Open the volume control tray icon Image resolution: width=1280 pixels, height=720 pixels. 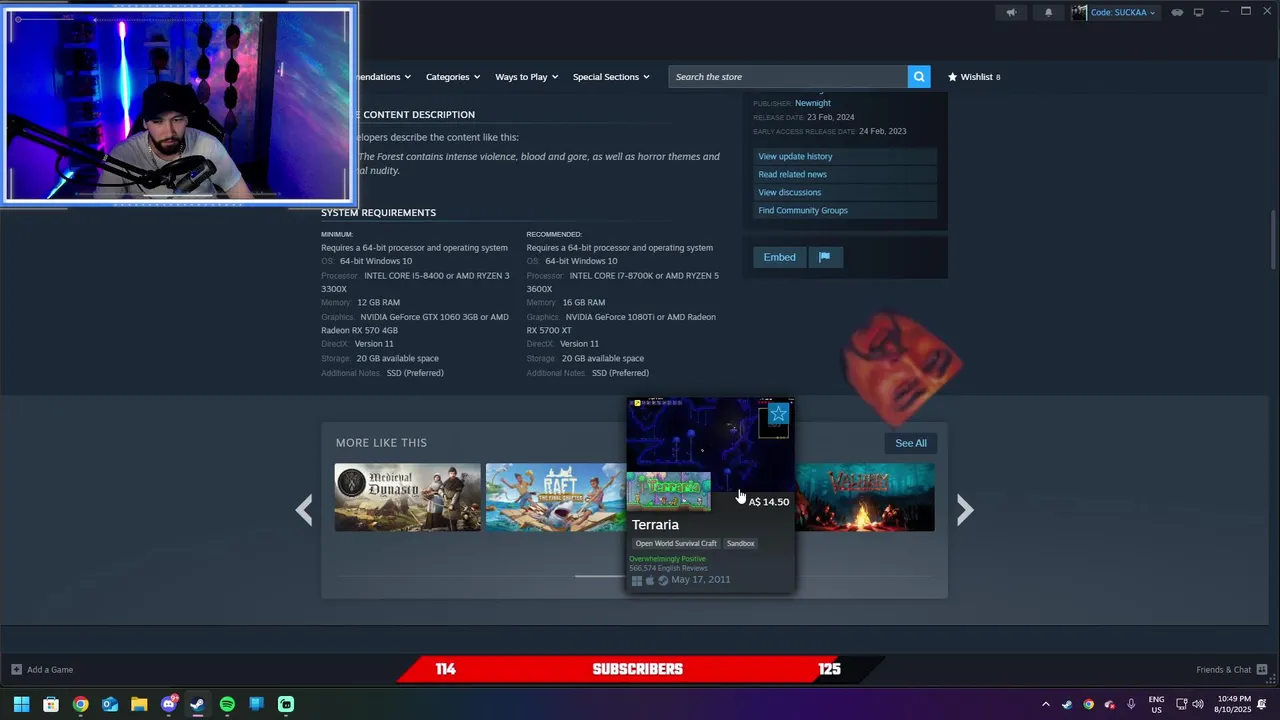point(1199,705)
